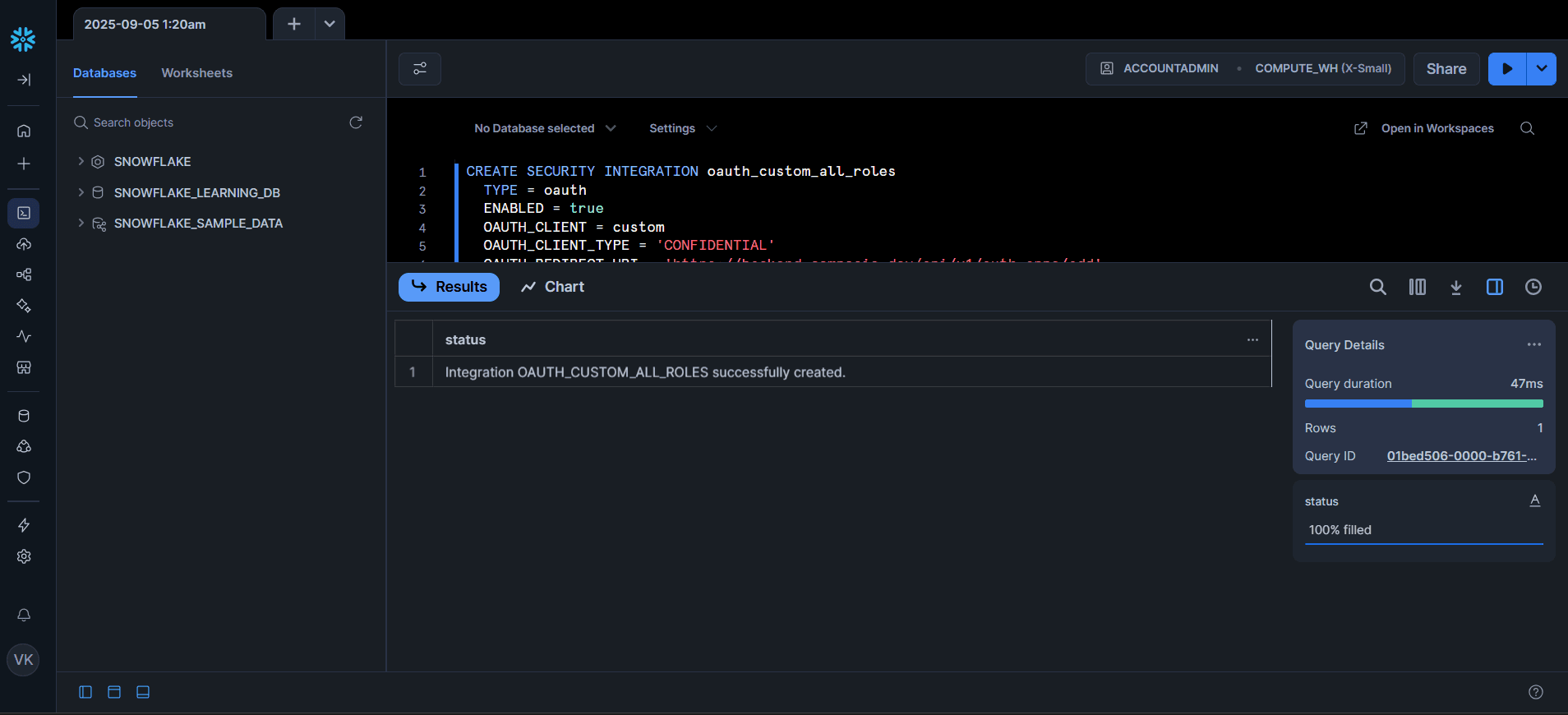This screenshot has width=1568, height=715.
Task: Open the No Database selected dropdown
Action: tap(545, 128)
